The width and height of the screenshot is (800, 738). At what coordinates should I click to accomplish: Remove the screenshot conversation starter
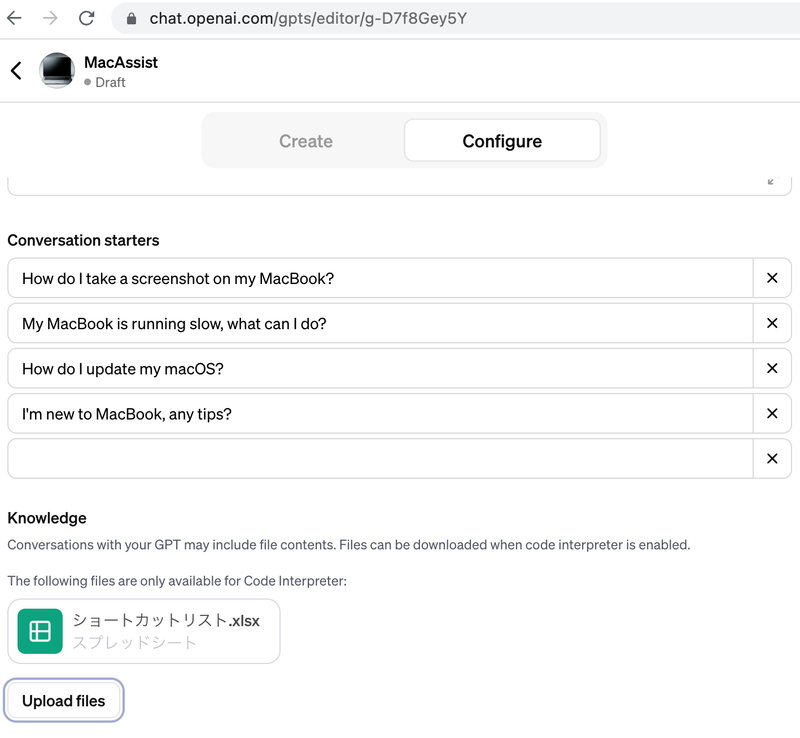pyautogui.click(x=772, y=278)
